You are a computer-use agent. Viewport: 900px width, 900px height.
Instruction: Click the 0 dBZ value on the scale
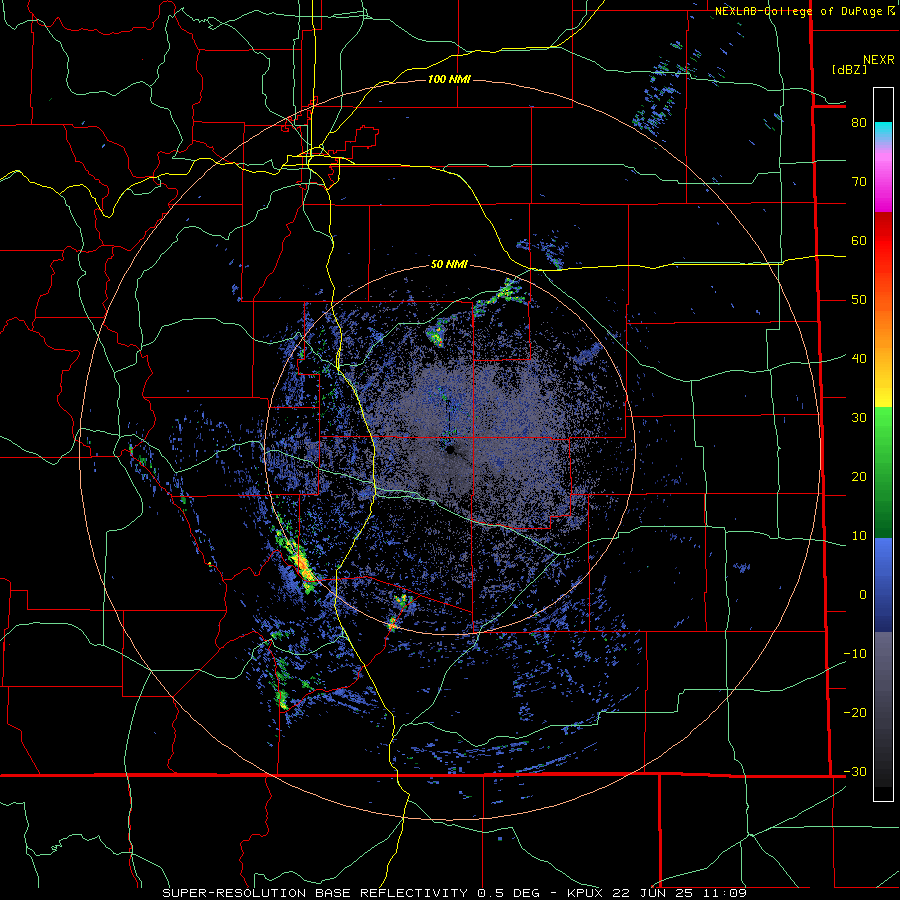click(863, 595)
